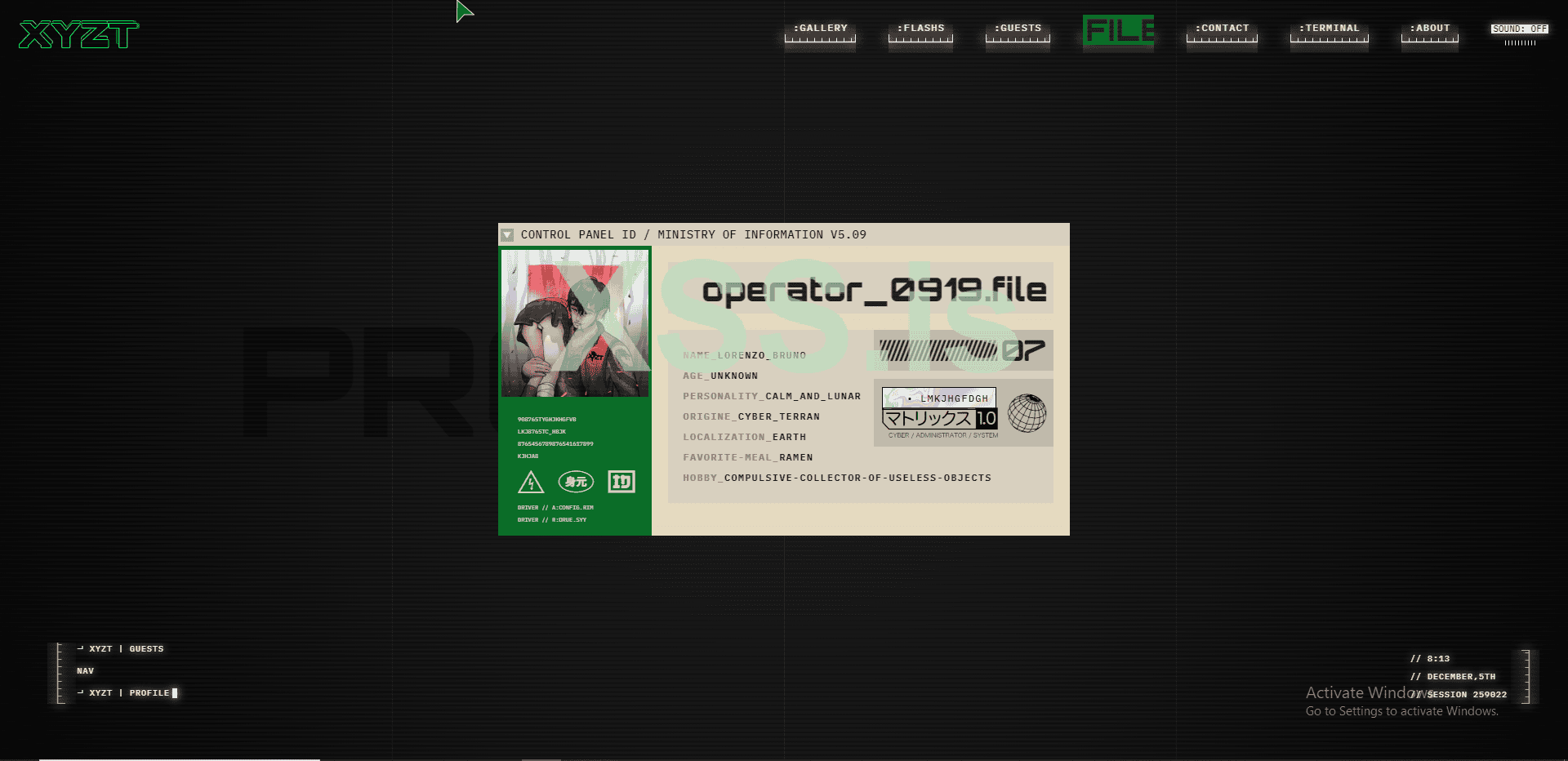1568x761 pixels.
Task: Open the :ABOUT page
Action: [1429, 27]
